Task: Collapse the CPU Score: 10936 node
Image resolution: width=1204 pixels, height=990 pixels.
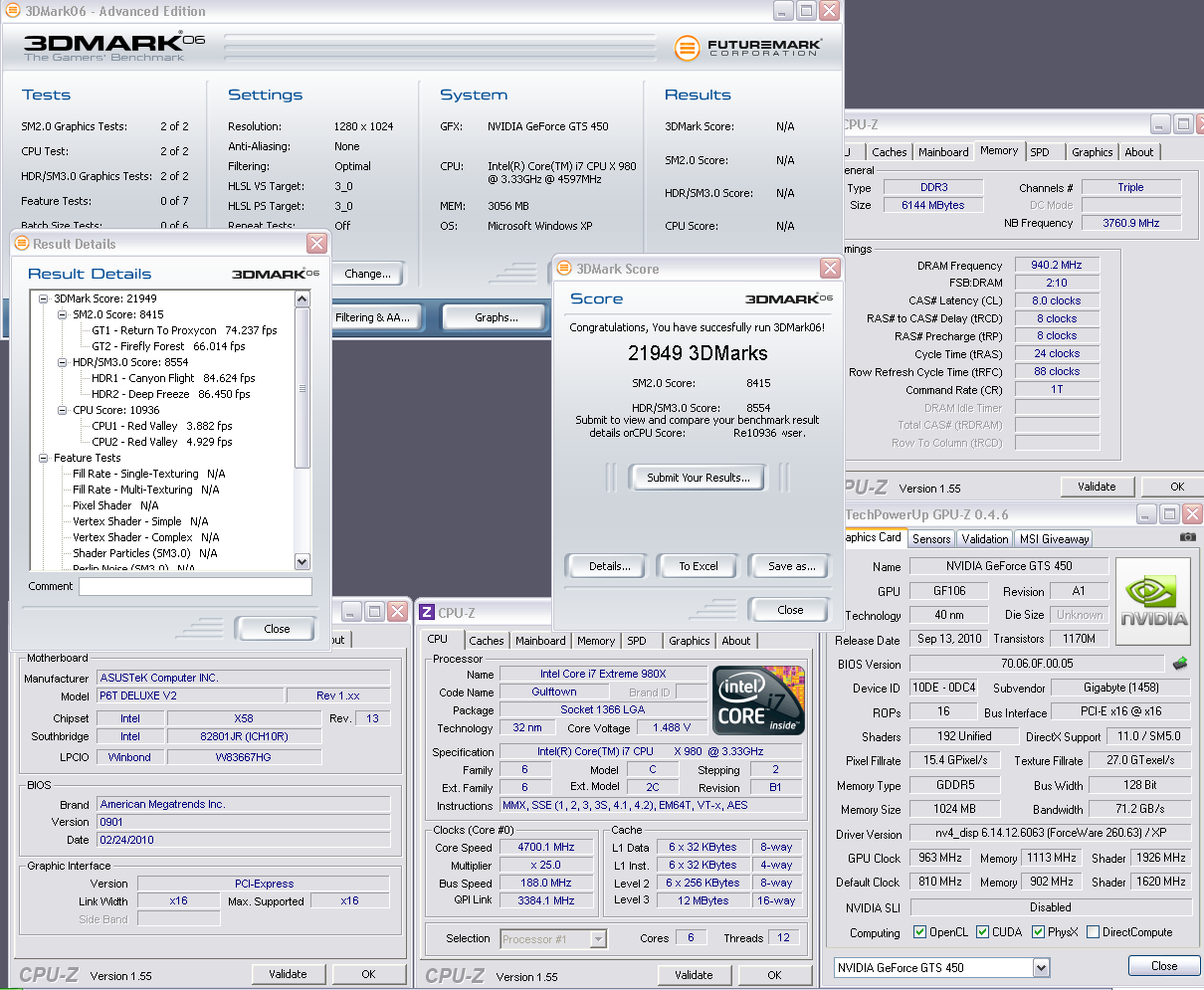Action: 64,410
